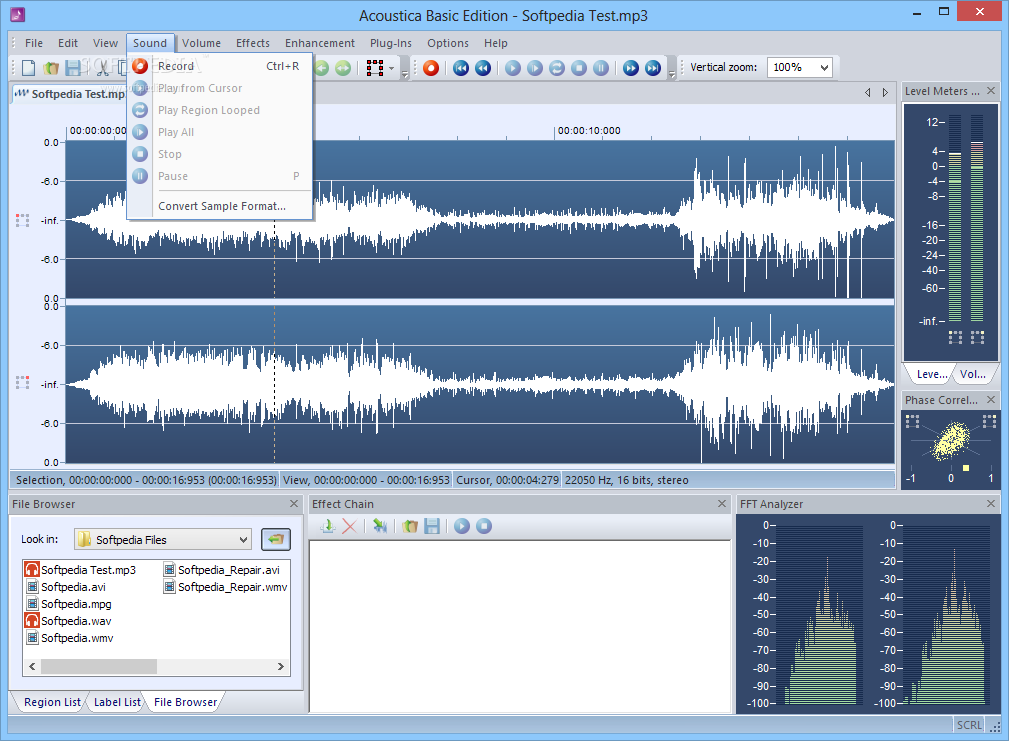Click the rewind toolbar button
Image resolution: width=1009 pixels, height=741 pixels.
click(x=483, y=68)
